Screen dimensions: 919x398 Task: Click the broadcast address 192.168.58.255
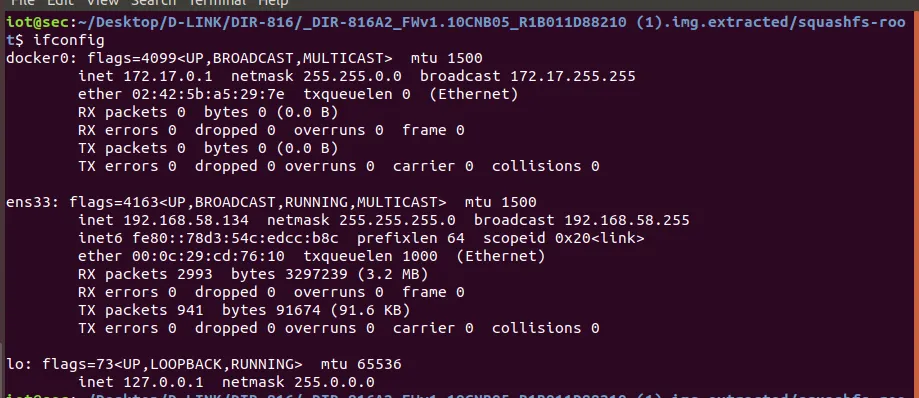click(627, 220)
